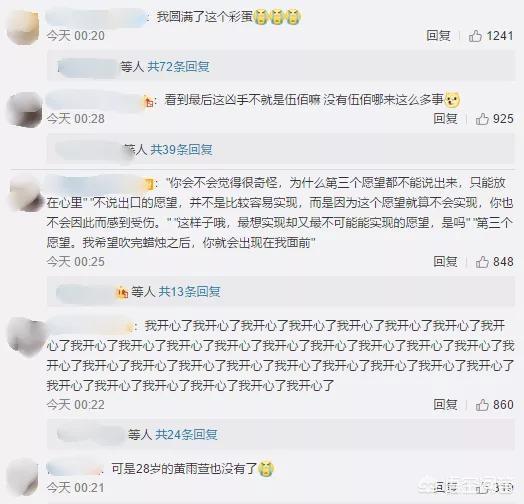Screen dimensions: 524x504
Task: Open avatar of 我圆满了这个彩蛋 commenter
Action: click(x=23, y=27)
